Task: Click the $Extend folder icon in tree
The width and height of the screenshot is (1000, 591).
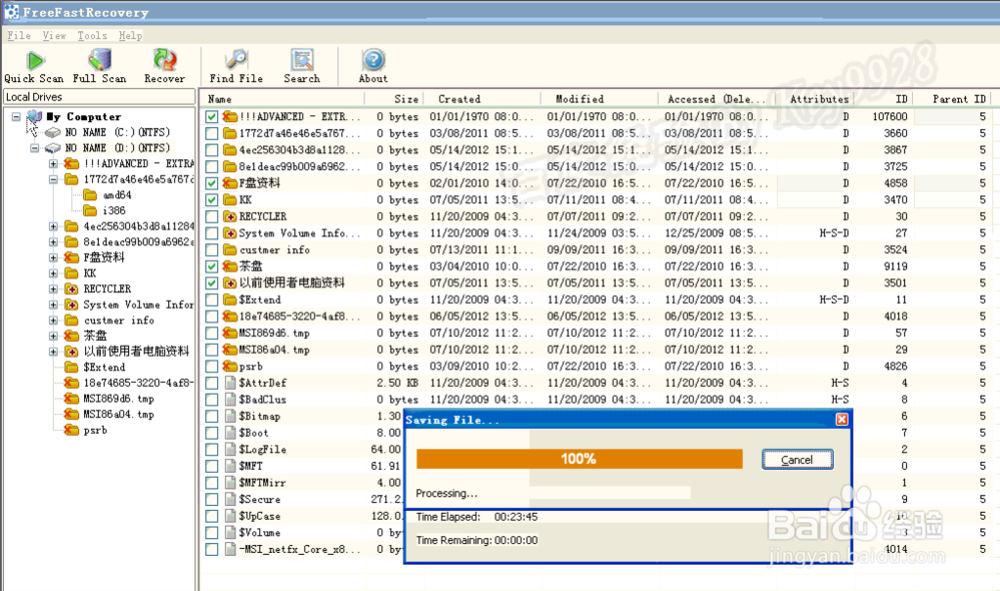Action: coord(71,367)
